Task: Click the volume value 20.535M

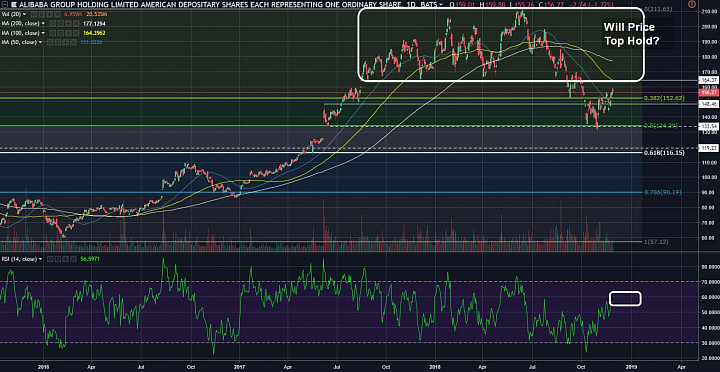Action: coord(96,14)
